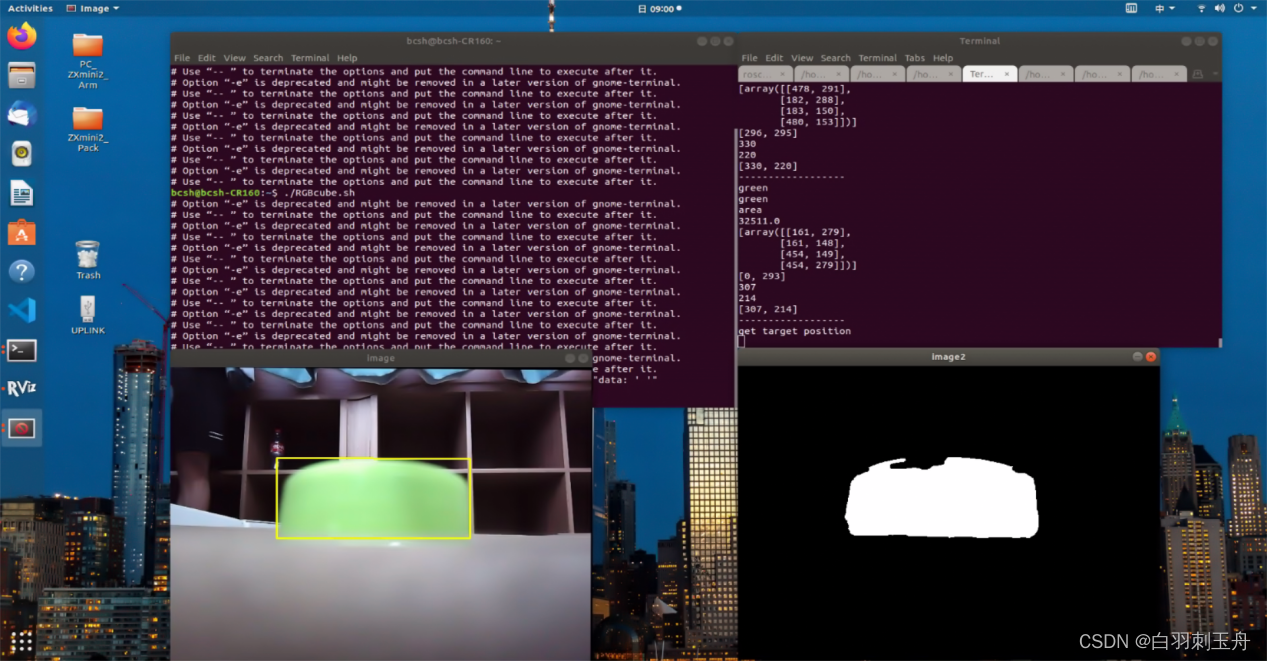Screen dimensions: 1267x661
Task: Open Thunderbird mail in the dock
Action: click(21, 114)
